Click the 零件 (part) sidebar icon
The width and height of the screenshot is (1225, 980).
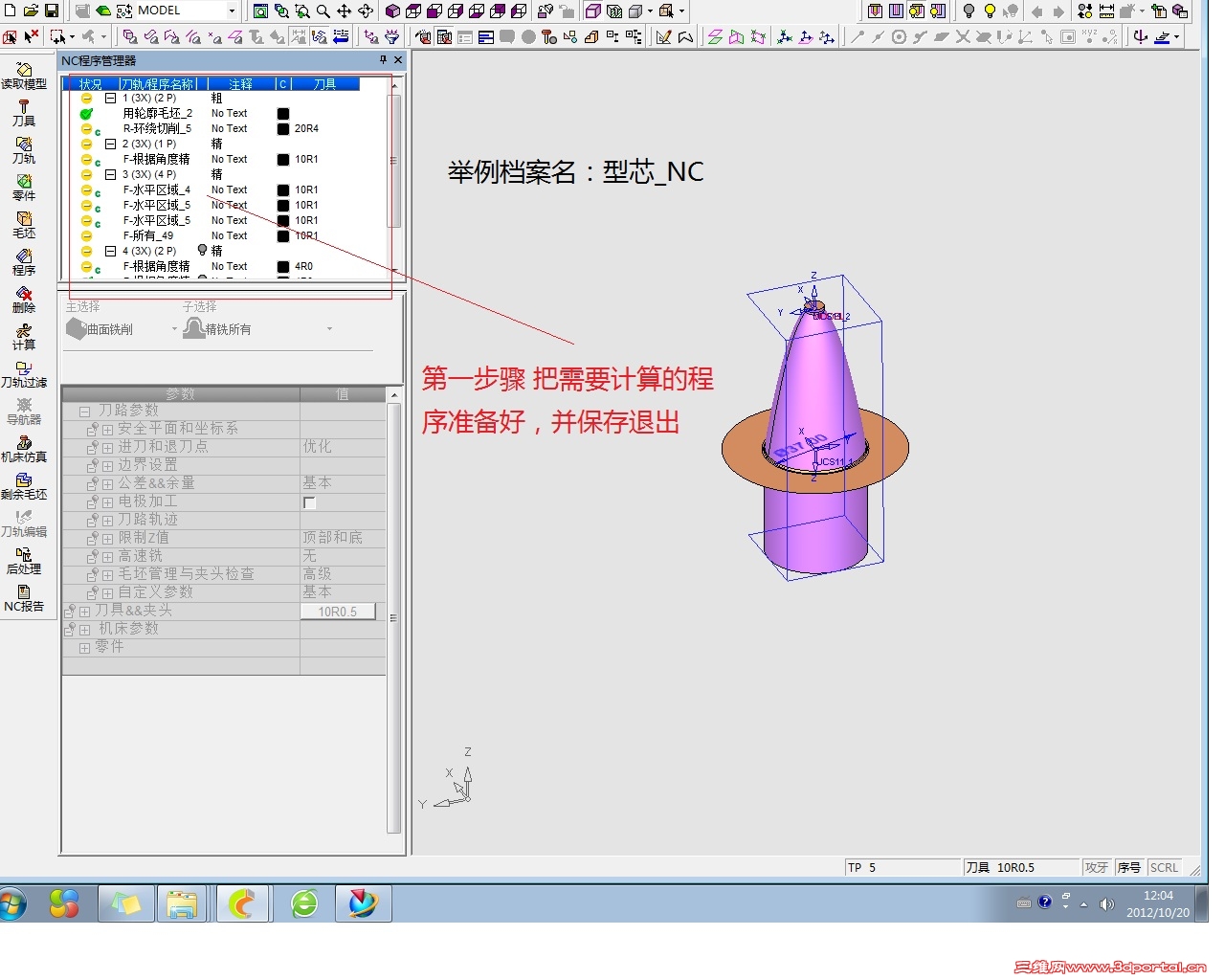(x=24, y=188)
